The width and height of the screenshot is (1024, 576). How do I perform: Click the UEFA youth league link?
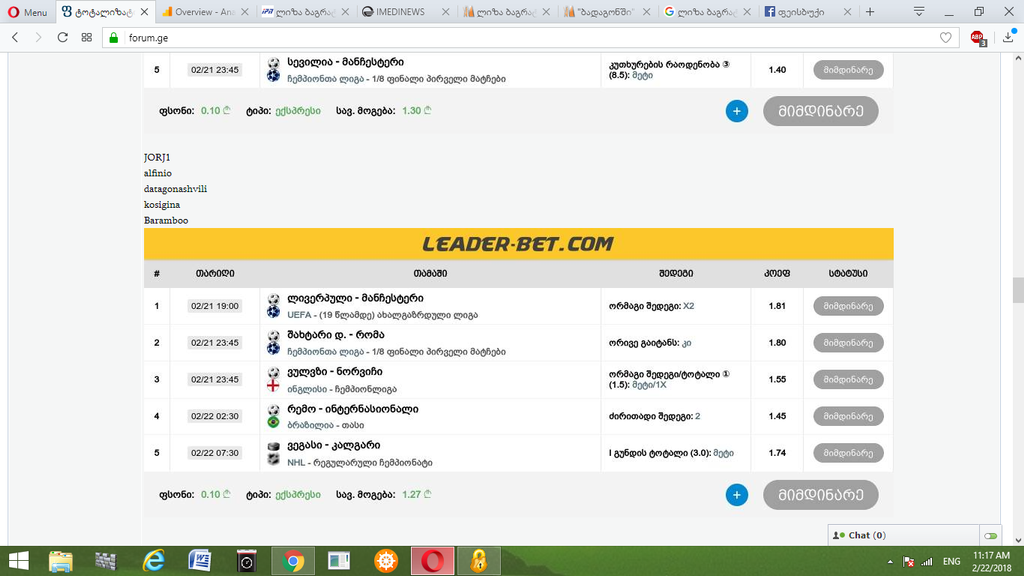tap(382, 315)
